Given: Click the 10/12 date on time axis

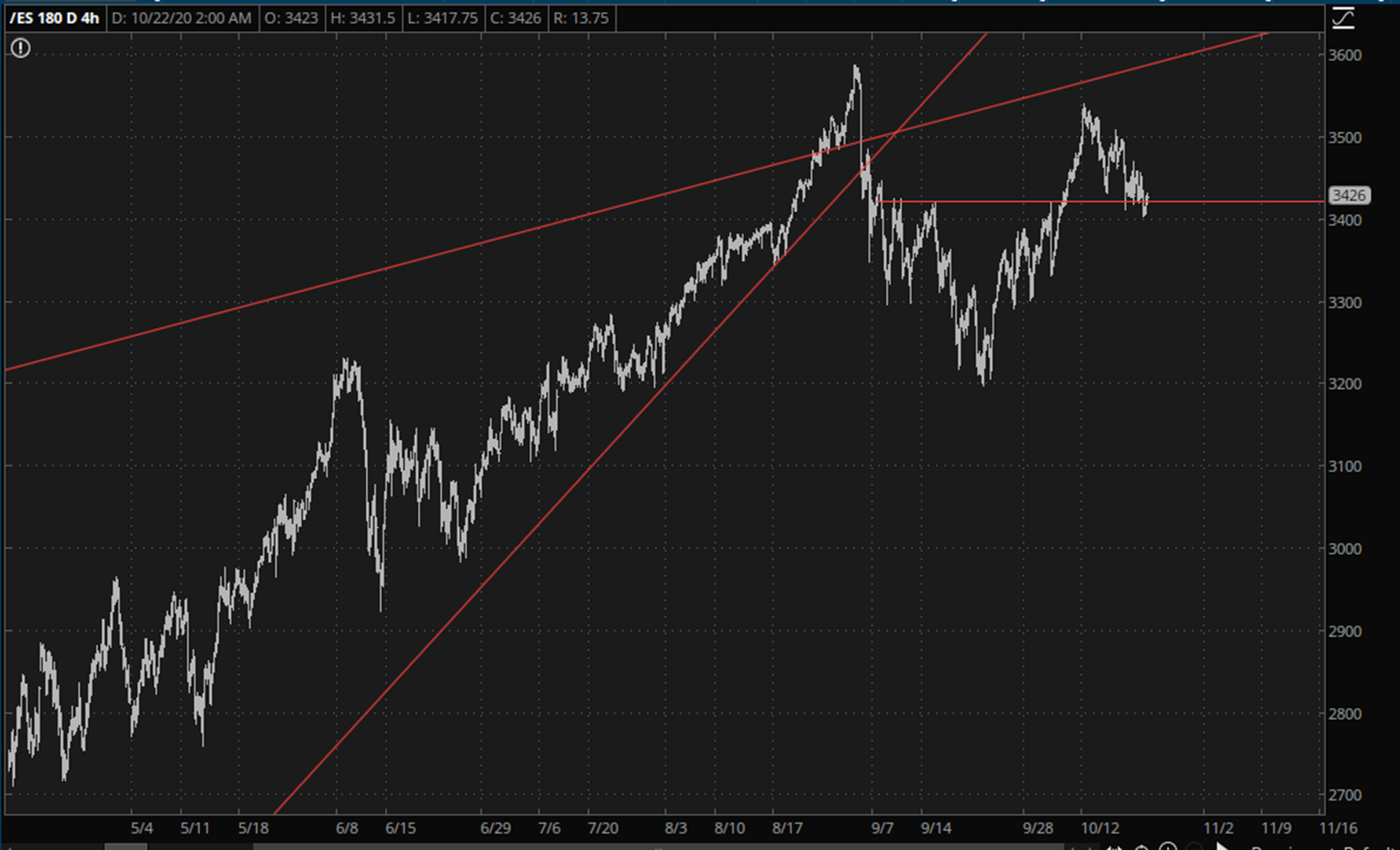Looking at the screenshot, I should (x=1099, y=828).
